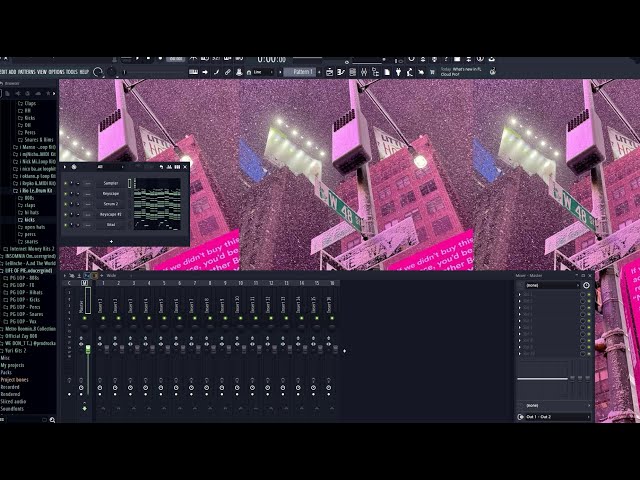
Task: Click the What's new in FL news link
Action: coord(461,72)
